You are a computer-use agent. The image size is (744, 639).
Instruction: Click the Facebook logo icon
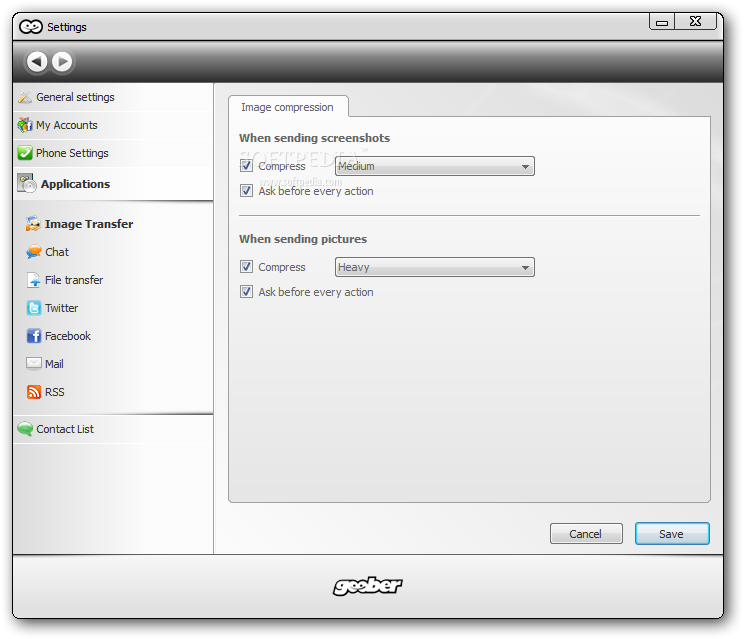click(x=34, y=336)
